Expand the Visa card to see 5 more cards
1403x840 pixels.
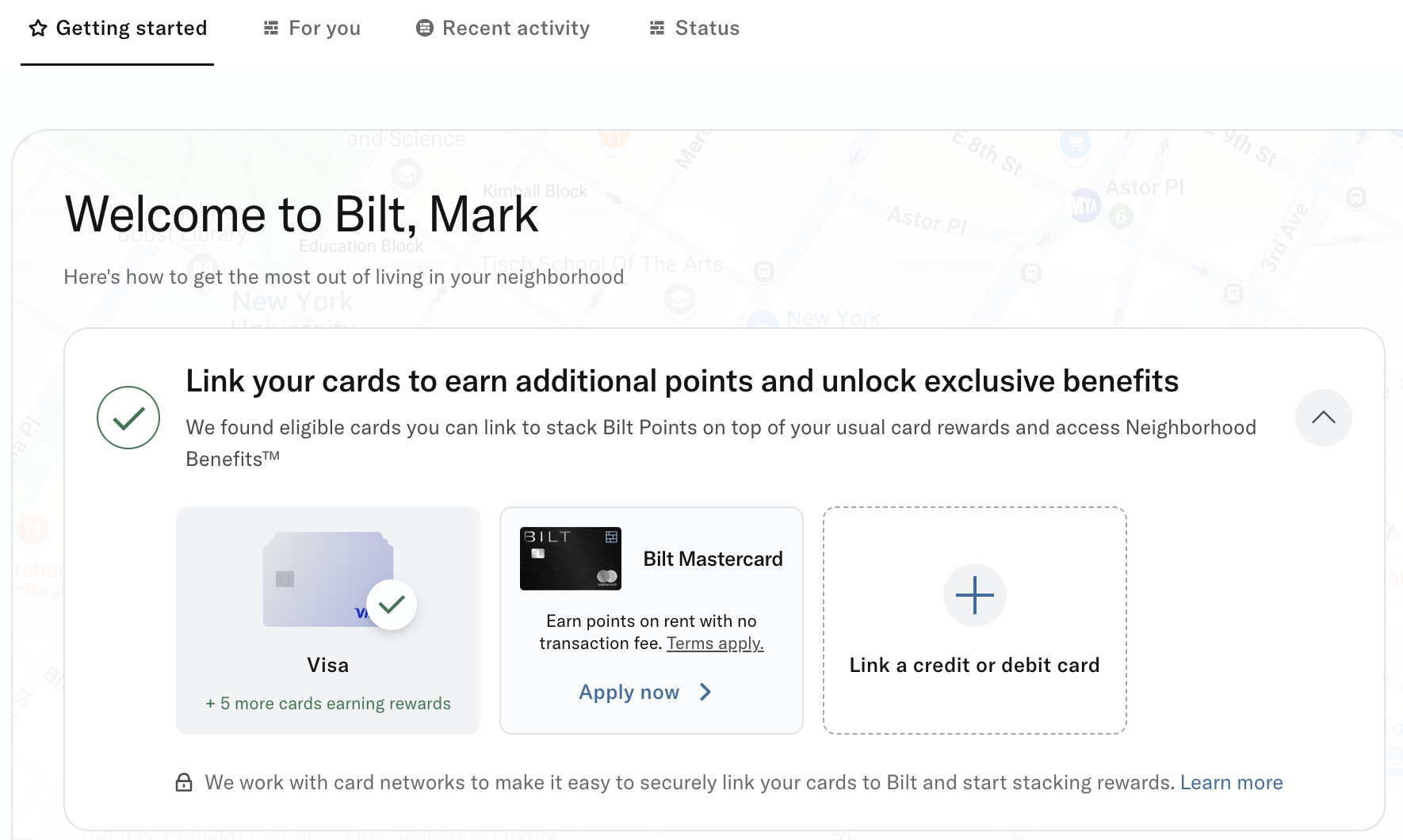(x=327, y=703)
